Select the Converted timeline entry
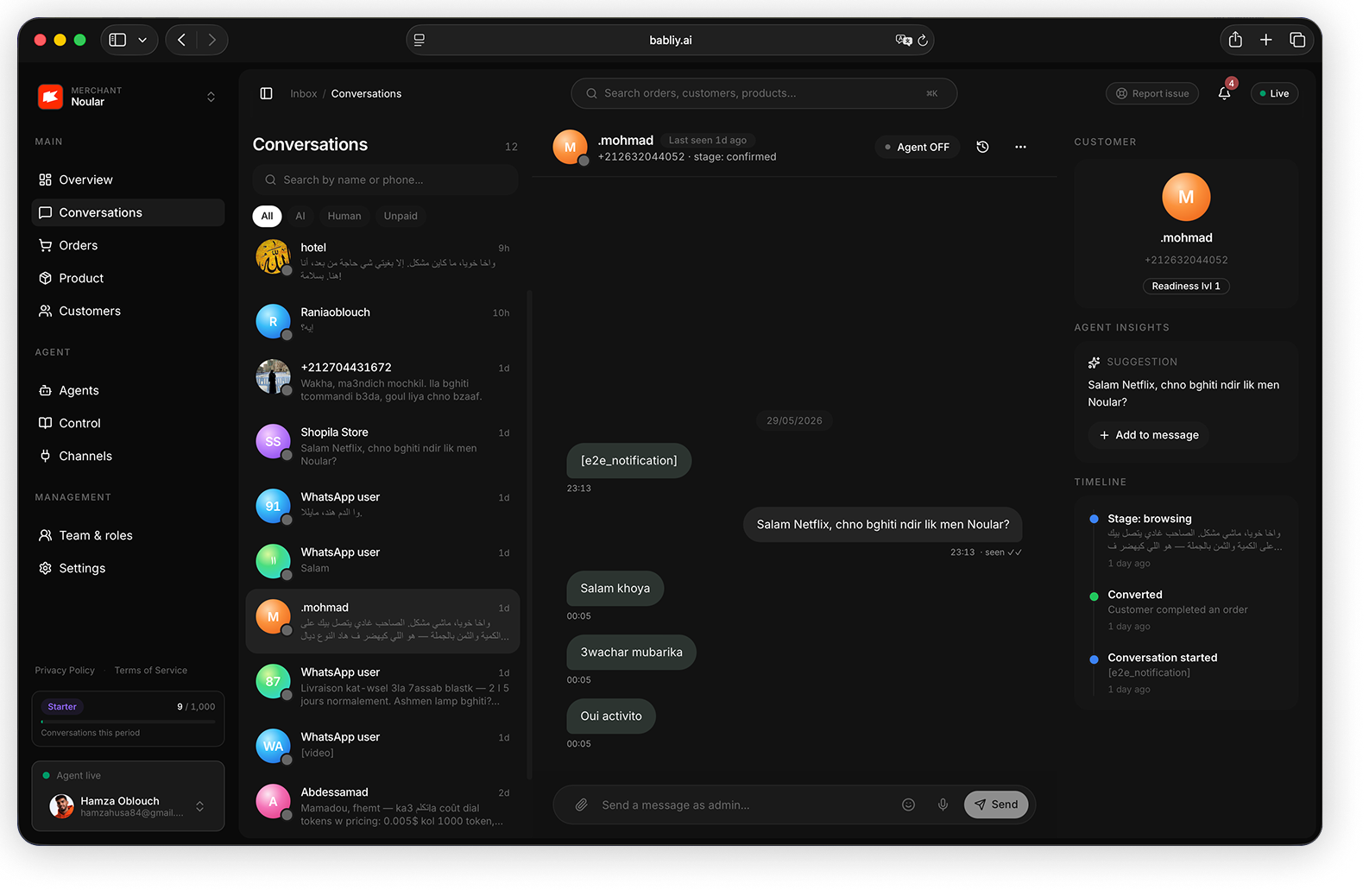The image size is (1369, 896). 1187,609
